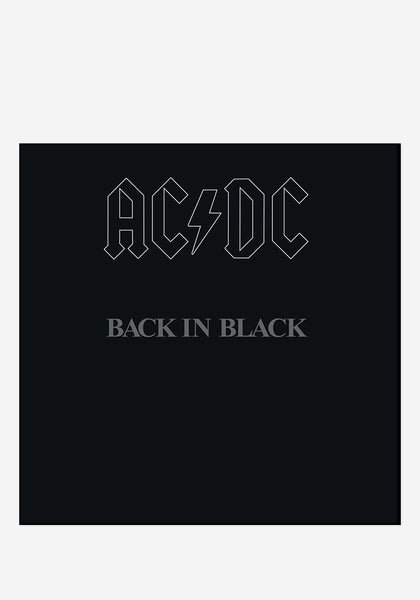
Task: Click the black area left of the AC/DC logo
Action: click(x=61, y=218)
